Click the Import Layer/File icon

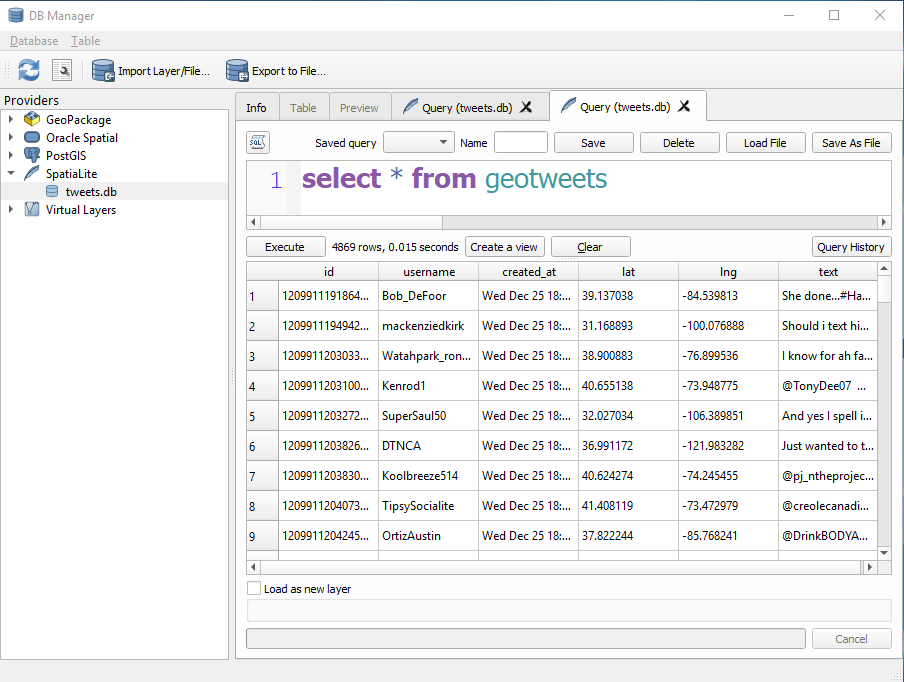point(103,70)
